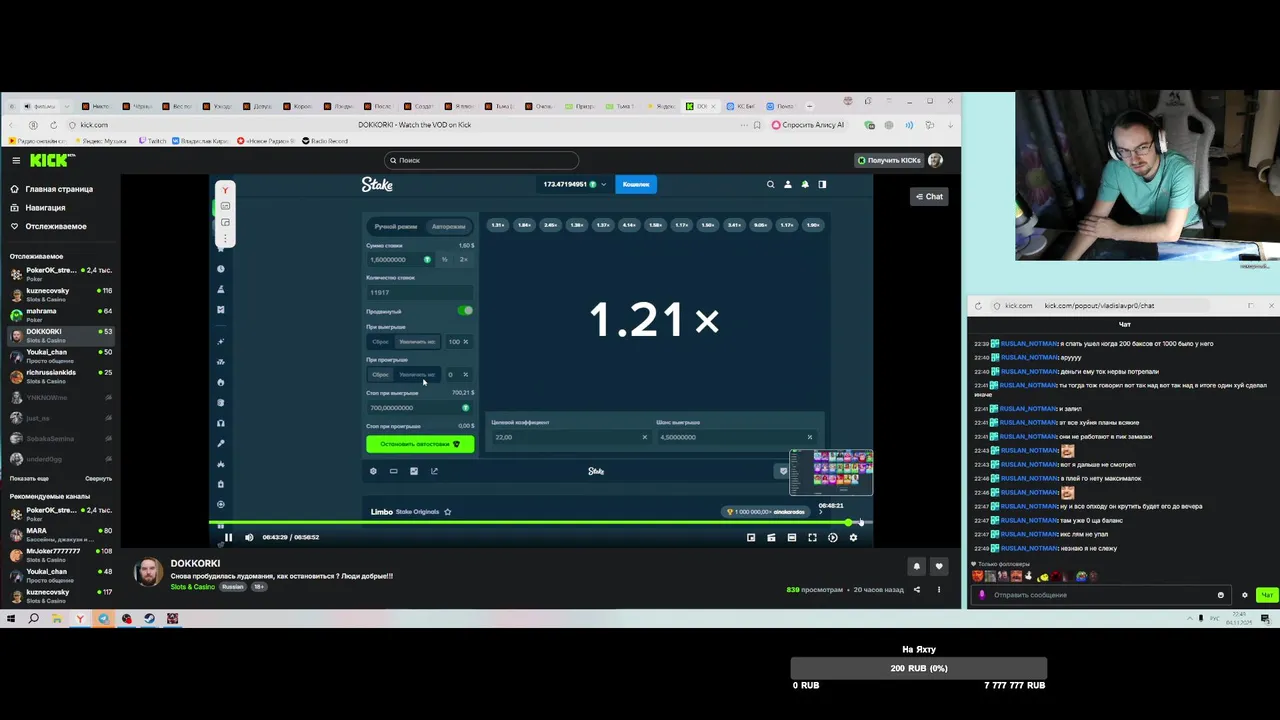Open Stake balance currency dropdown
The width and height of the screenshot is (1280, 720).
point(574,184)
